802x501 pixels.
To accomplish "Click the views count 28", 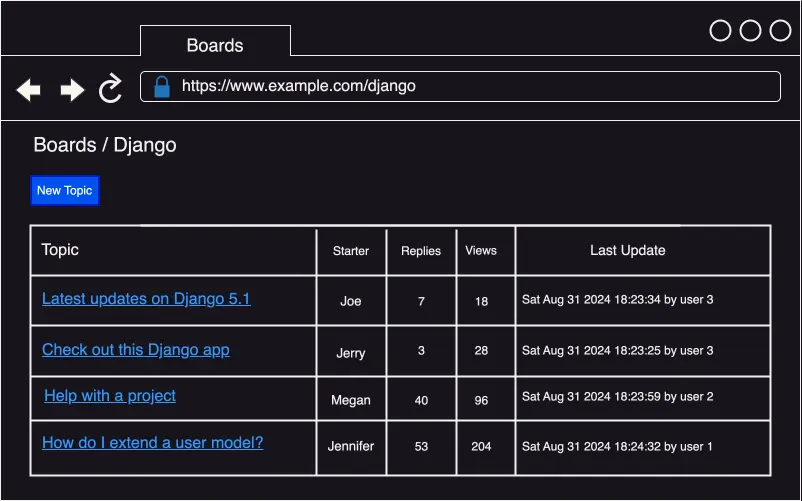I will pyautogui.click(x=481, y=351).
